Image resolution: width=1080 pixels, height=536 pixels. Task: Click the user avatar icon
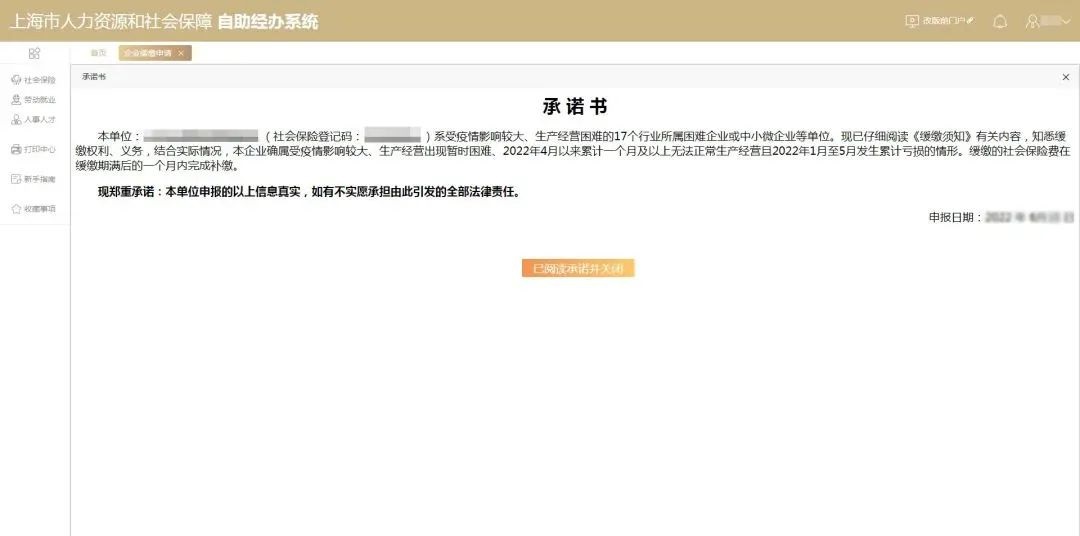[x=1033, y=21]
